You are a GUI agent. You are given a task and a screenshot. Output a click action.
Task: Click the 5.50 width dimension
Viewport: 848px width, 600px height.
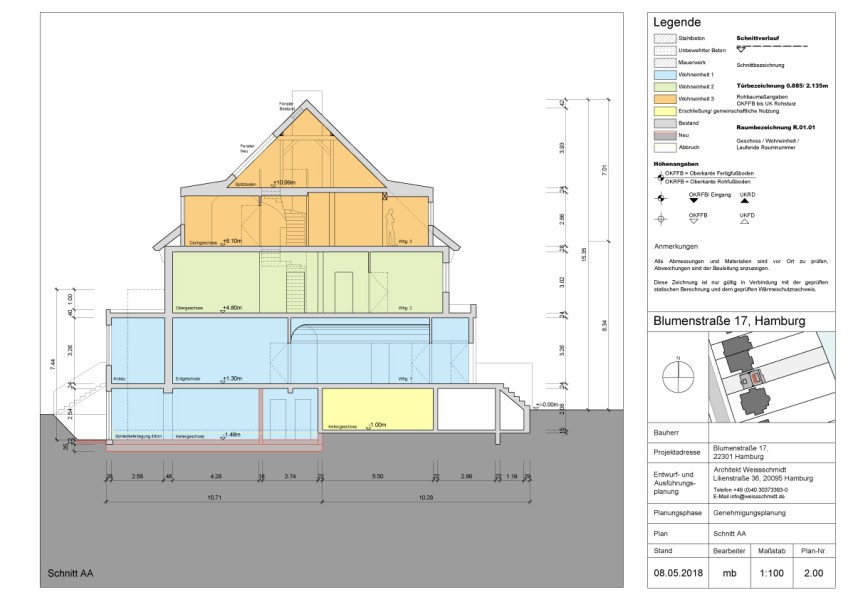(x=377, y=476)
